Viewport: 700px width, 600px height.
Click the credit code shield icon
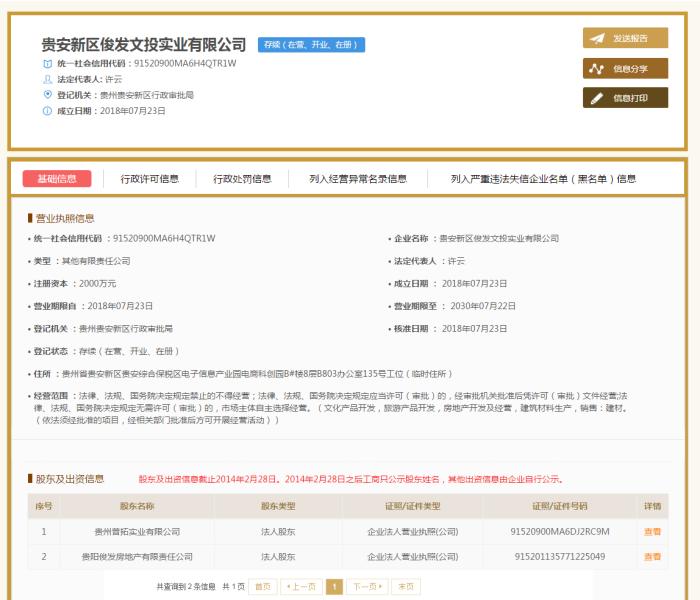click(47, 64)
